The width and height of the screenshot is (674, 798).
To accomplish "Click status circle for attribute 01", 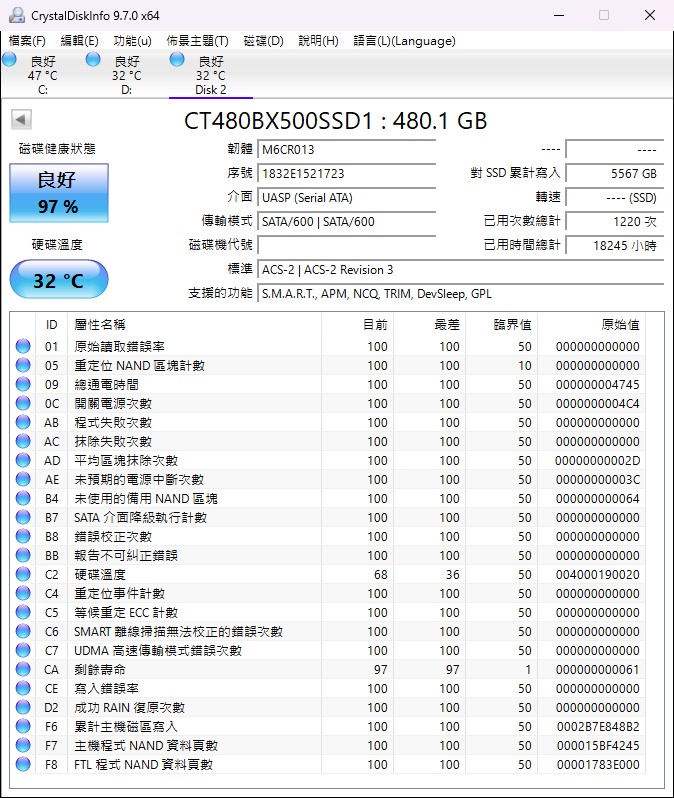I will 23,346.
